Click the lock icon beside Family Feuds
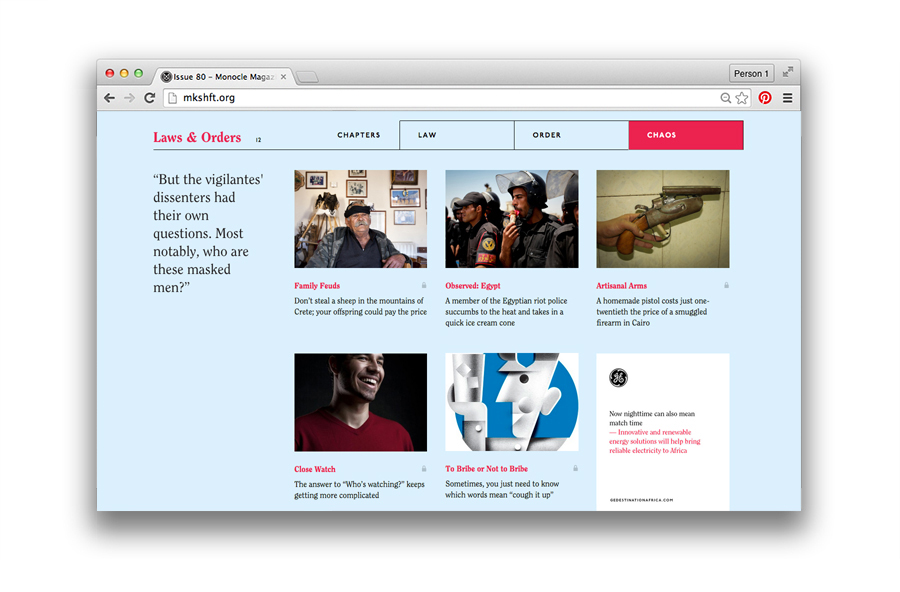 424,285
